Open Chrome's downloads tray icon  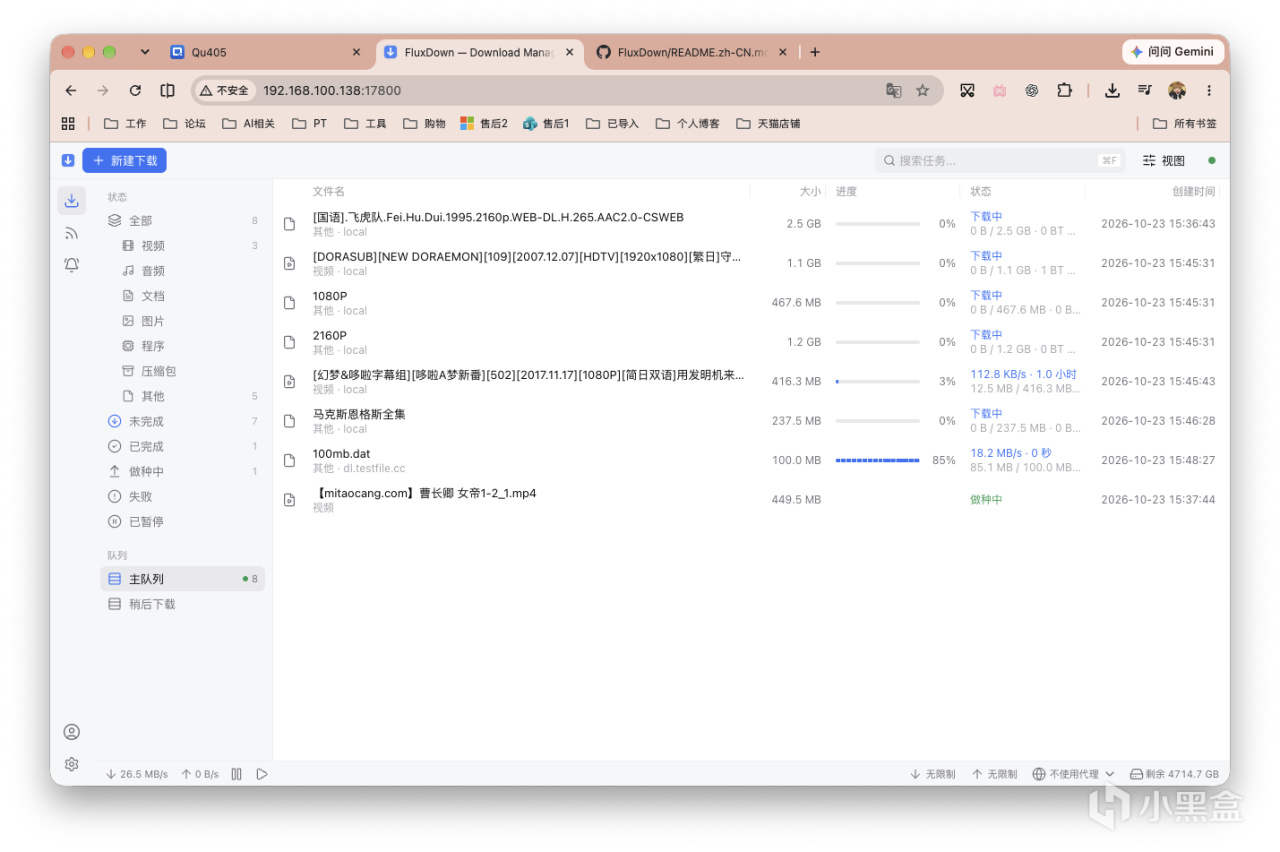pos(1112,90)
